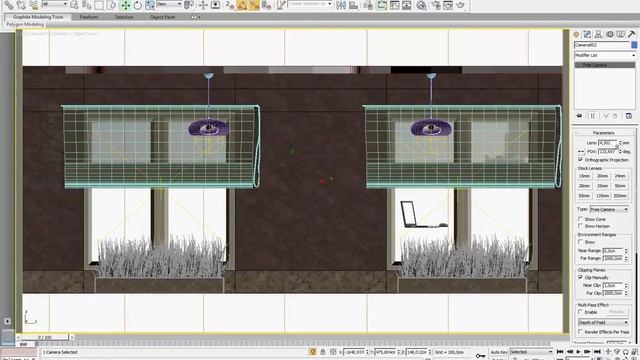Open the camera Type dropdown showing Free Camera

[x=609, y=209]
